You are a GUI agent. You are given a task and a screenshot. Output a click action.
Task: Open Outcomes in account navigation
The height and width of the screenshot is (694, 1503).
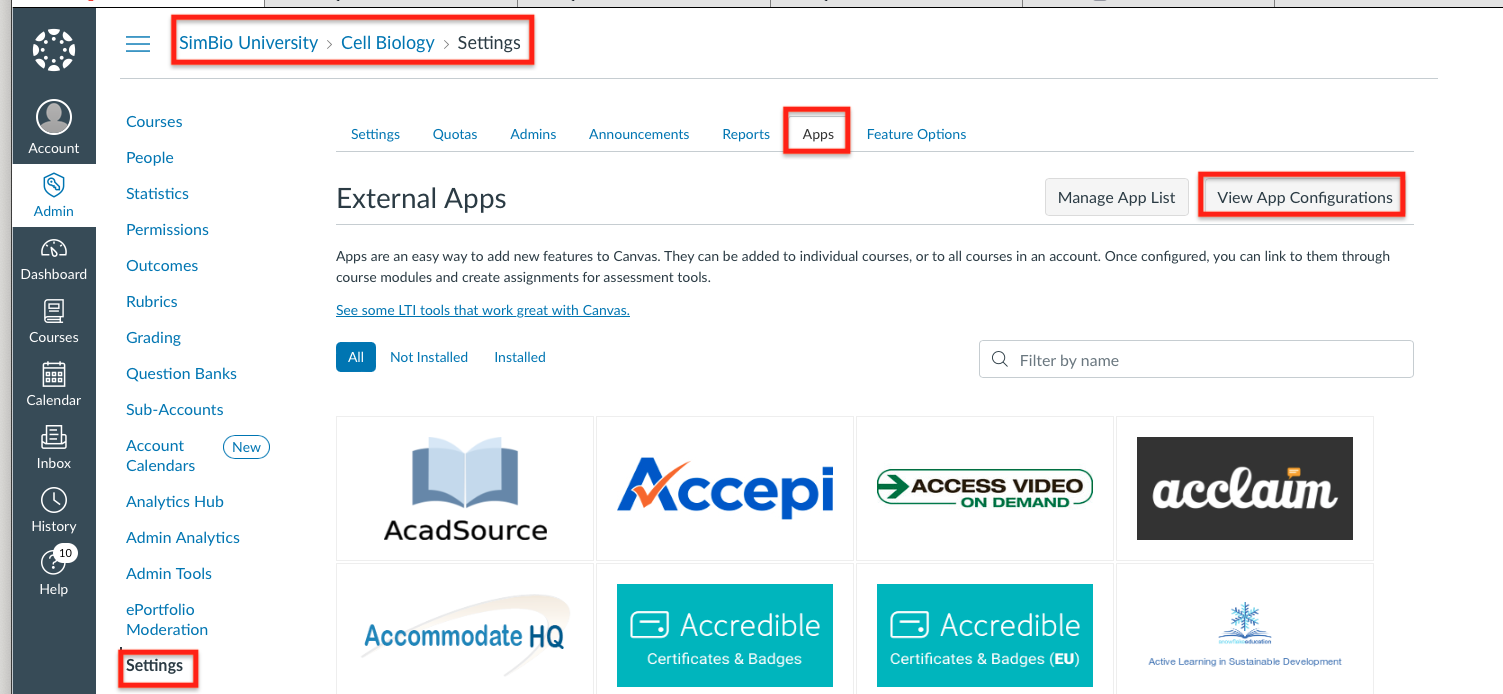click(162, 266)
